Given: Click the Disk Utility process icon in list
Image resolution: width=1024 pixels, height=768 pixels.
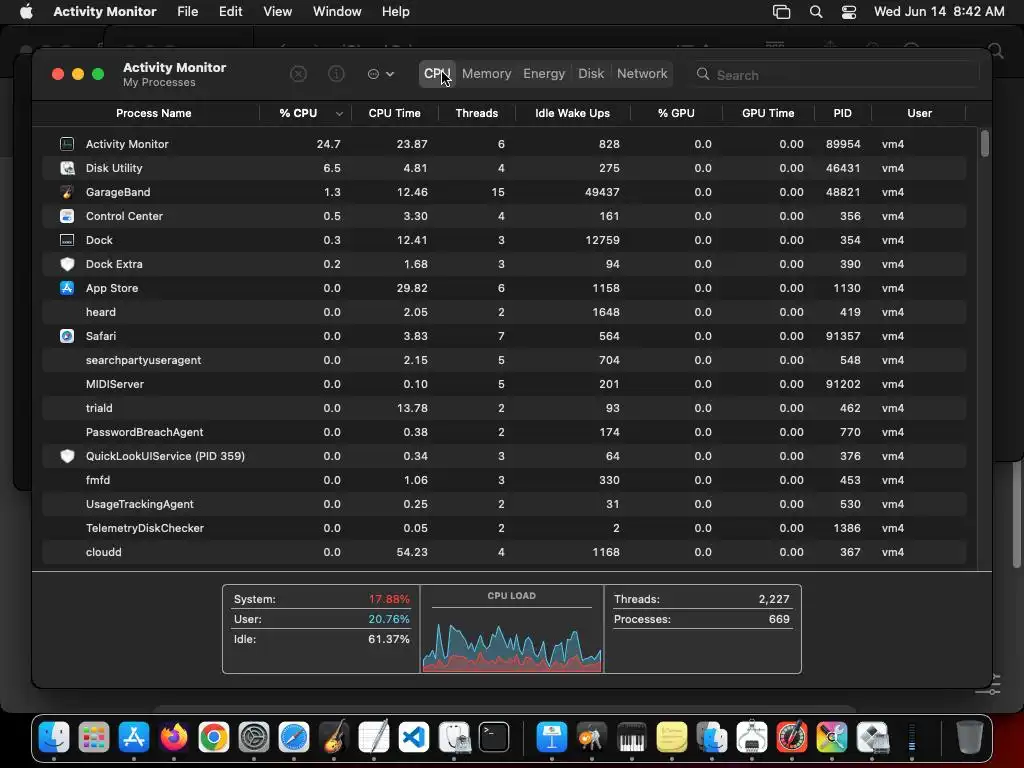Looking at the screenshot, I should click(67, 168).
